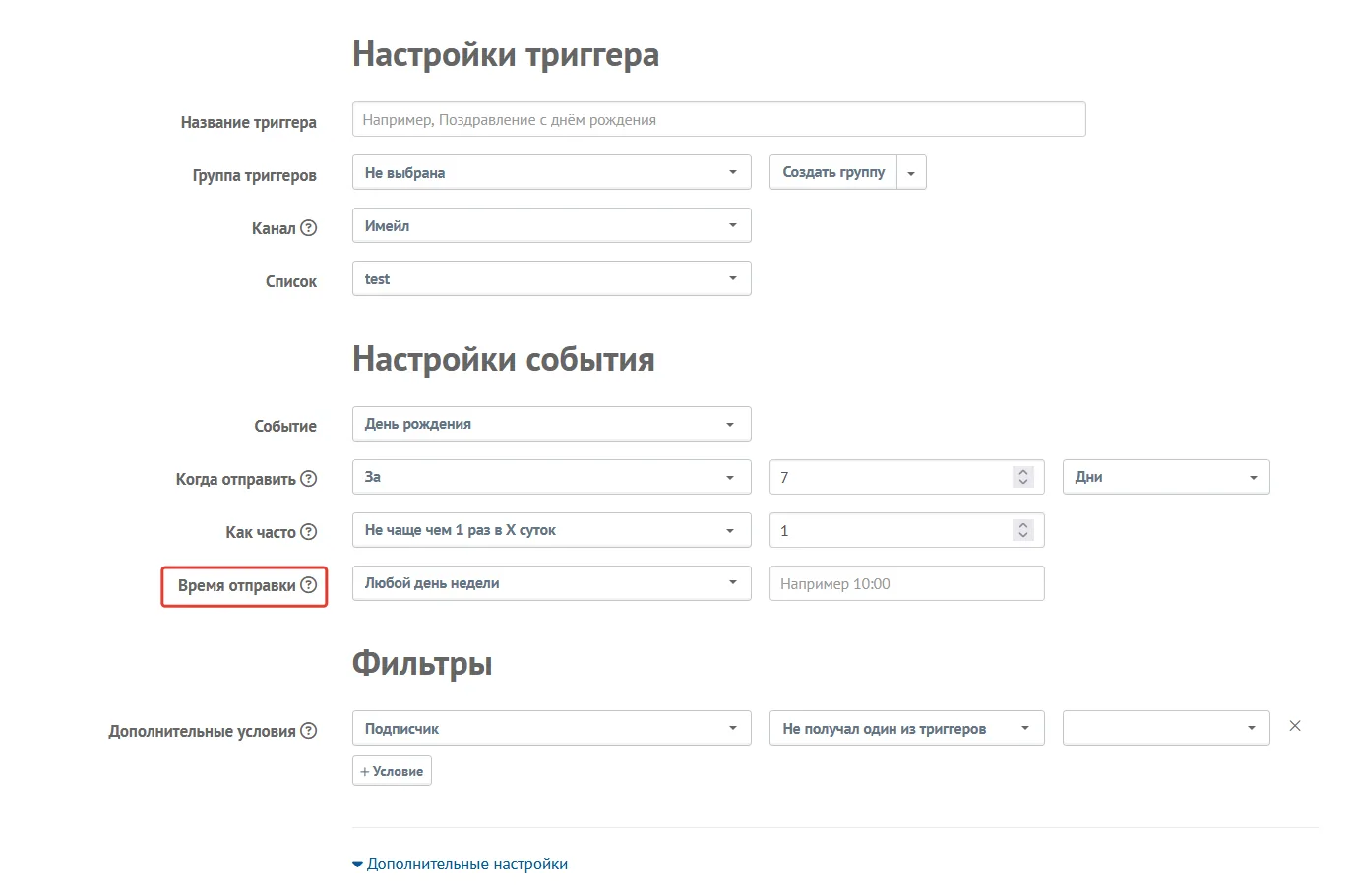This screenshot has height=896, width=1354.
Task: Click help icon beside Дополнительные условия
Action: point(308,731)
